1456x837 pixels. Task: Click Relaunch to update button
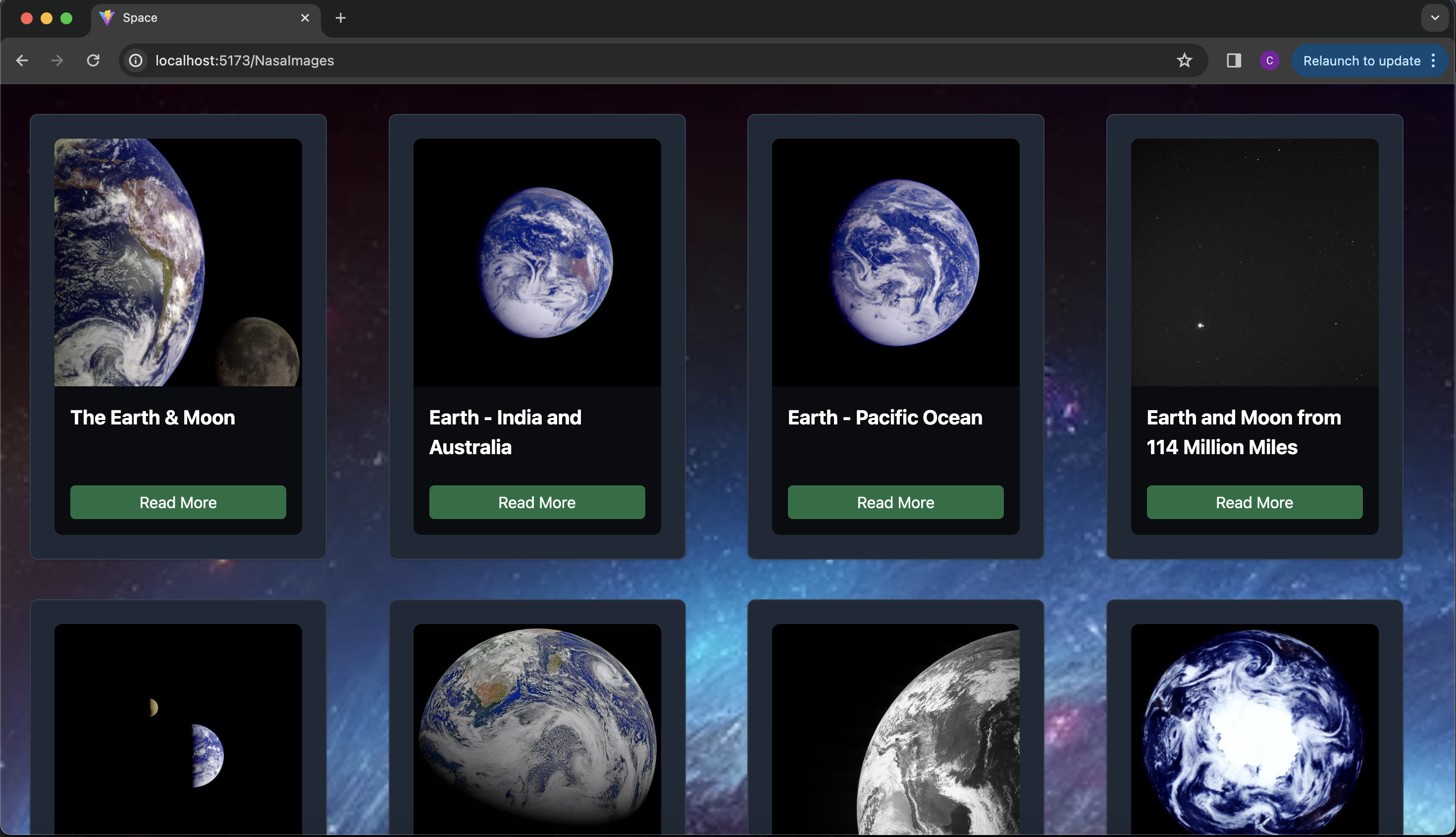pos(1361,60)
